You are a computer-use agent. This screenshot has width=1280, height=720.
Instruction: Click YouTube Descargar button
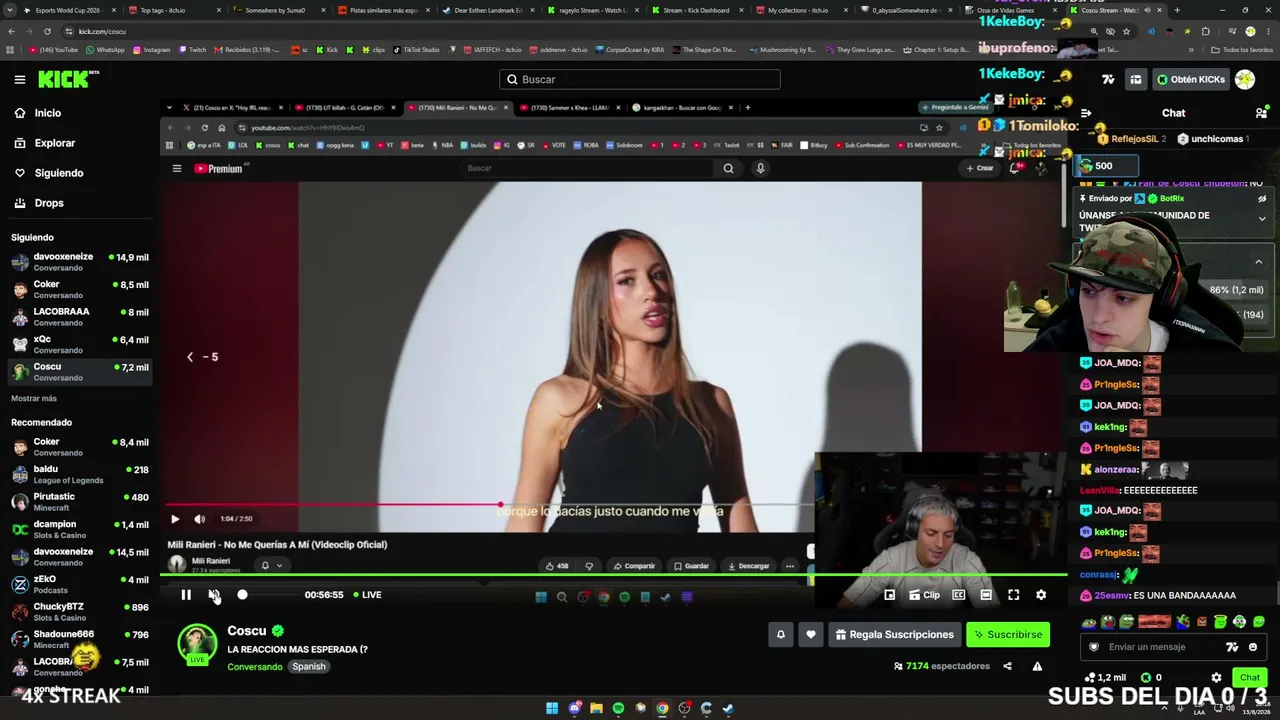pyautogui.click(x=749, y=566)
